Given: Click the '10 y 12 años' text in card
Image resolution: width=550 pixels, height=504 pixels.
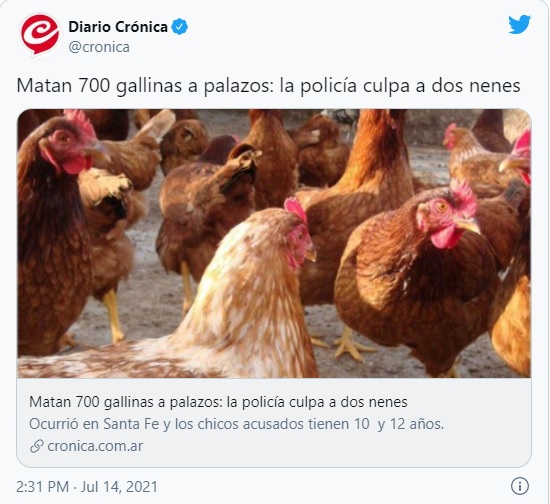Looking at the screenshot, I should point(399,424).
